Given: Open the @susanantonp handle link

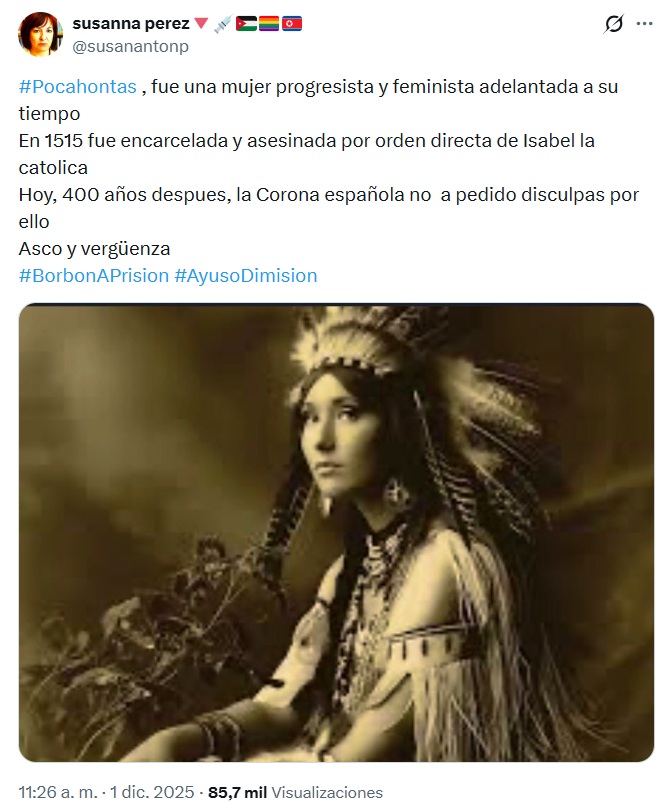Looking at the screenshot, I should pyautogui.click(x=131, y=46).
